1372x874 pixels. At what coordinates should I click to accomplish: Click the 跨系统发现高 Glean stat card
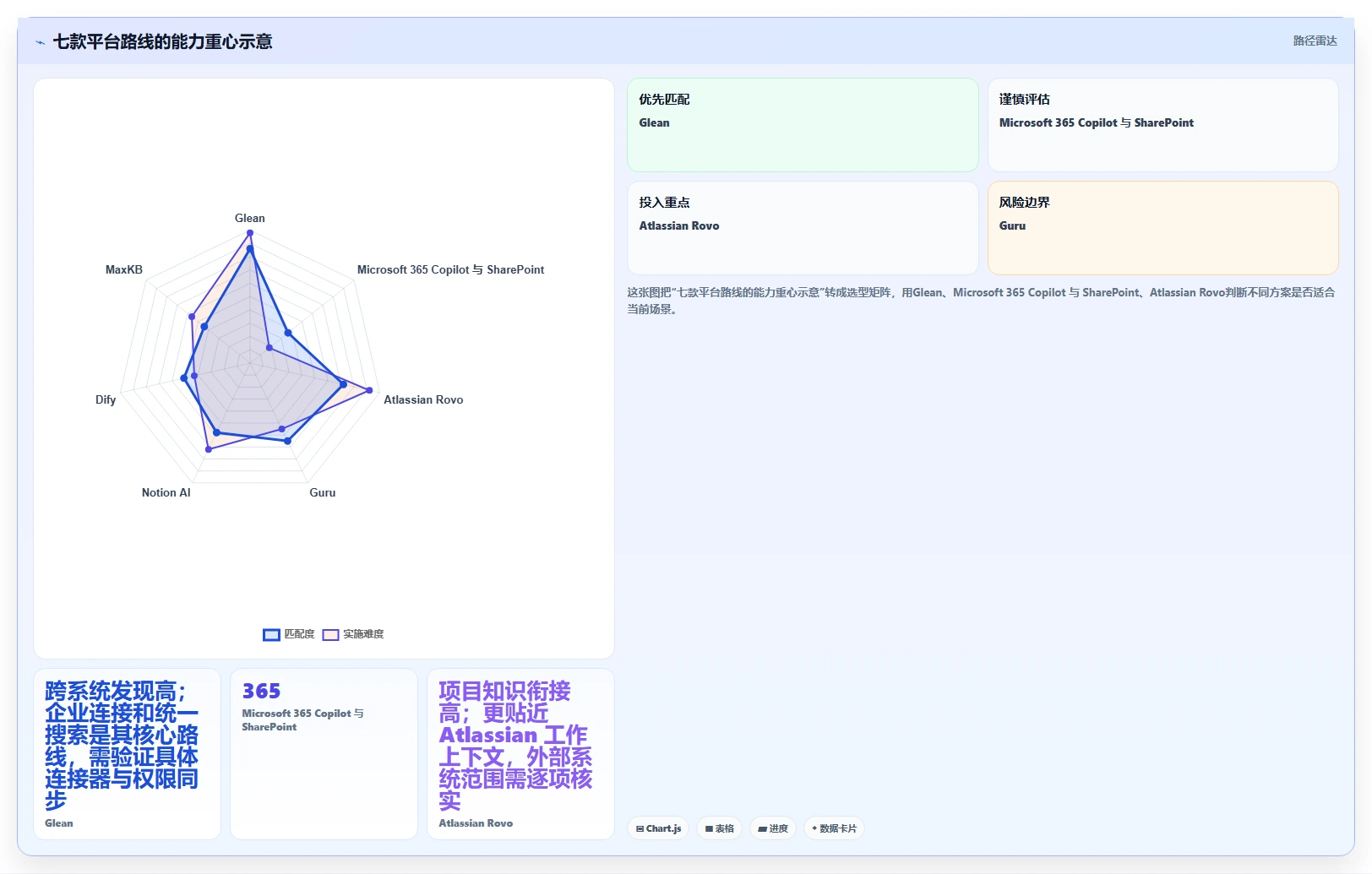pyautogui.click(x=127, y=754)
